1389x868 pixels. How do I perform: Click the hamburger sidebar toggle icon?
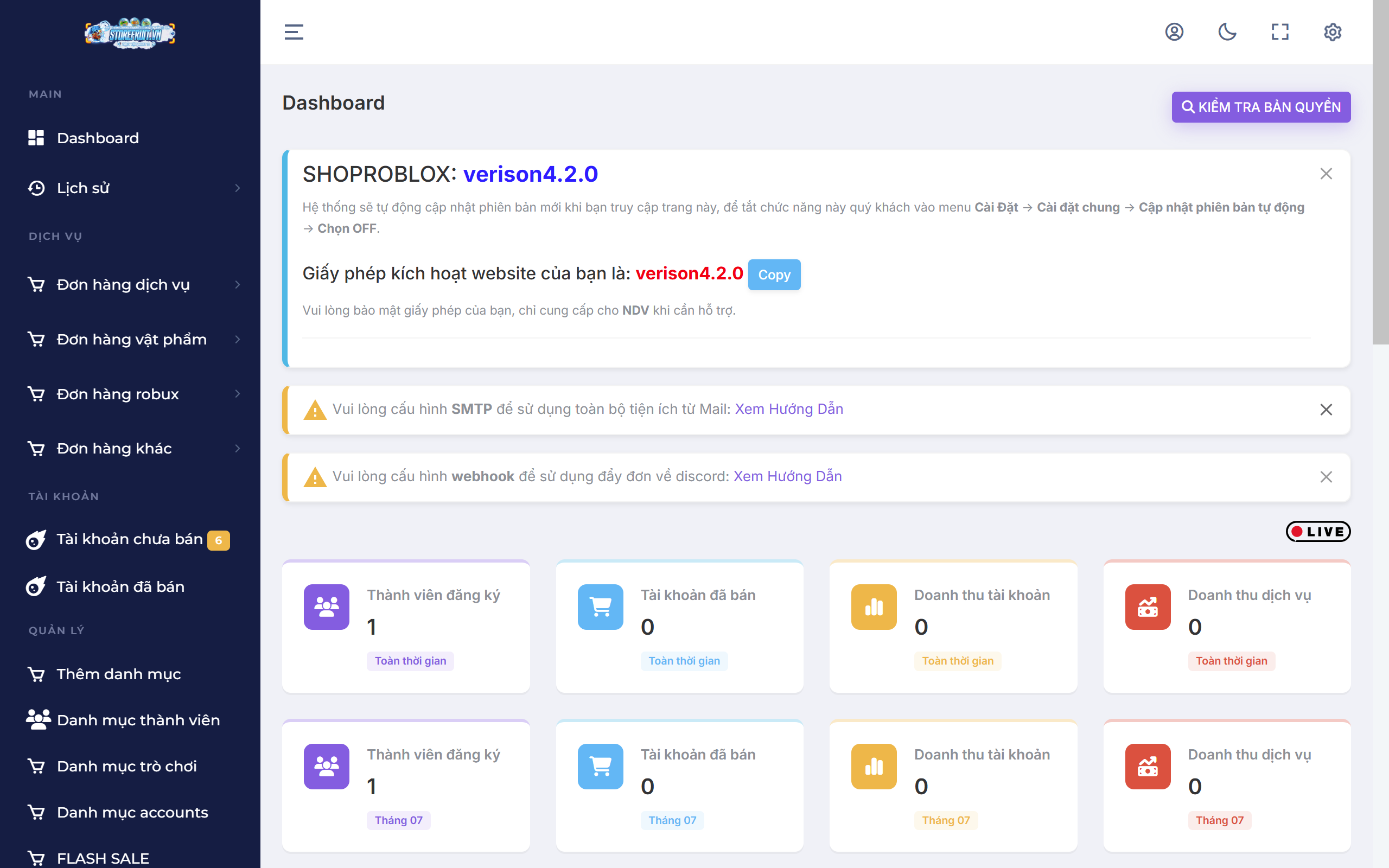point(294,32)
